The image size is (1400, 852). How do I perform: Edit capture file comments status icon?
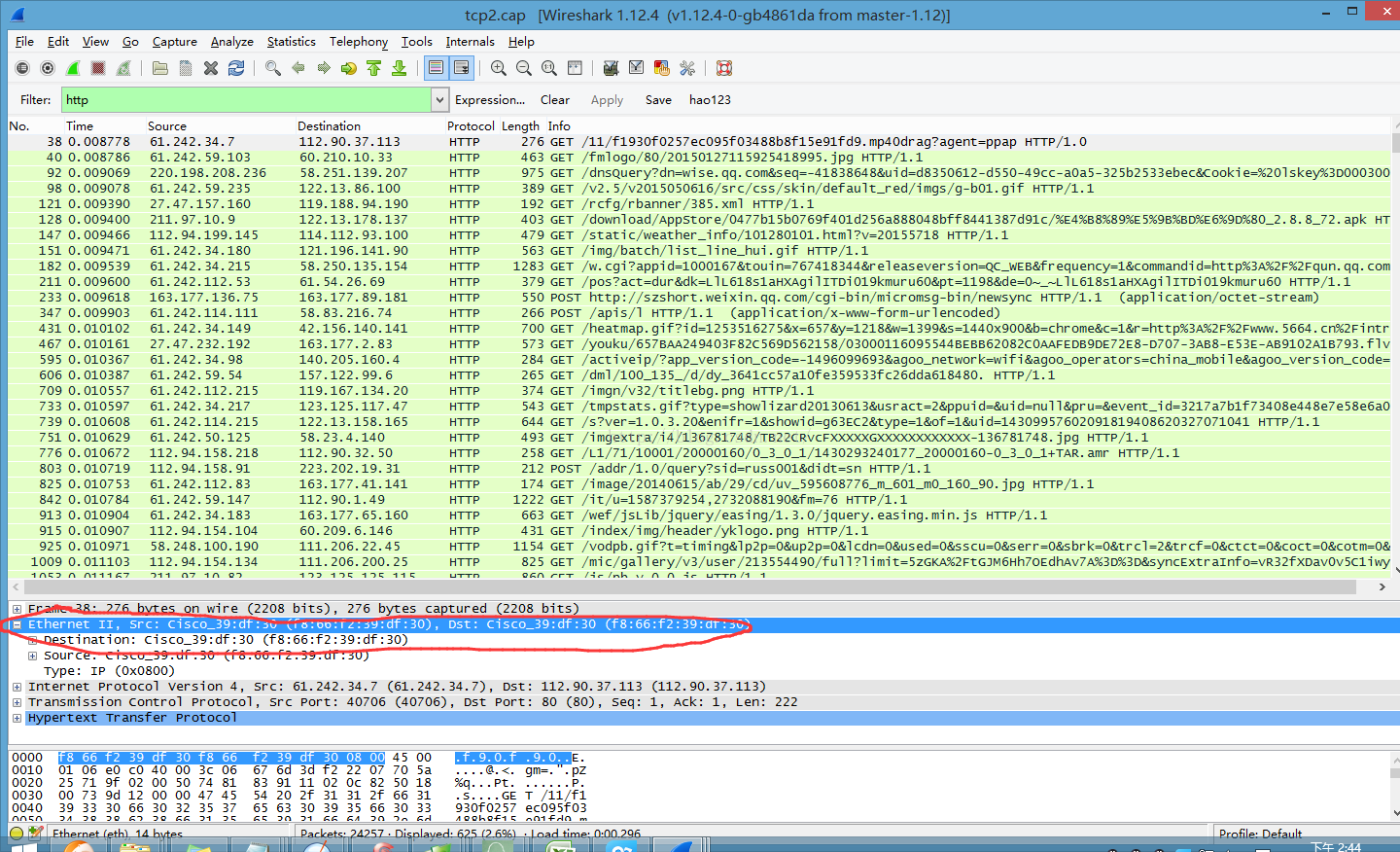pyautogui.click(x=36, y=834)
